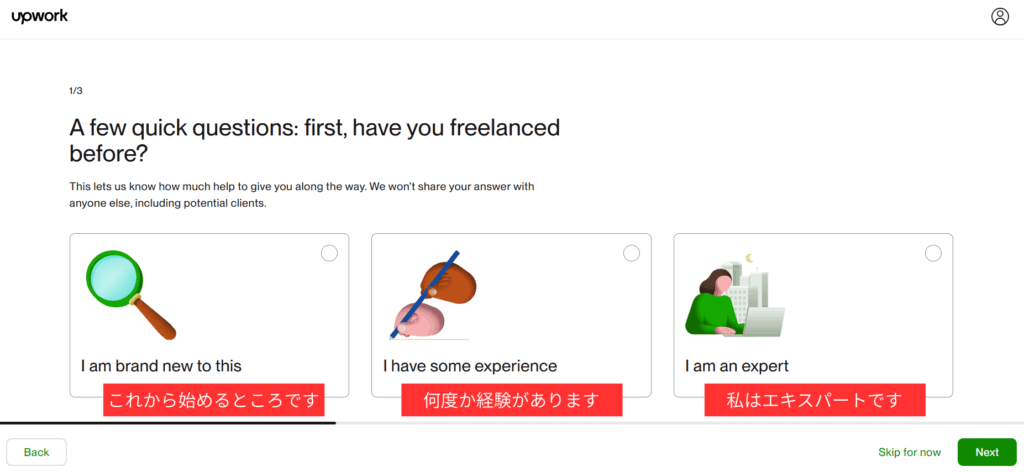Choose the 'I have some experience' label

(470, 366)
